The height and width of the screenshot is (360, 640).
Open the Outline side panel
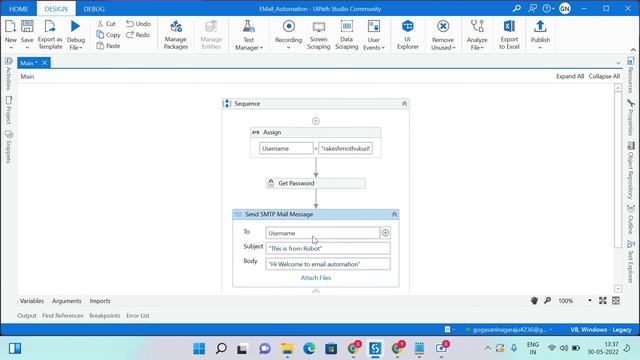click(631, 219)
